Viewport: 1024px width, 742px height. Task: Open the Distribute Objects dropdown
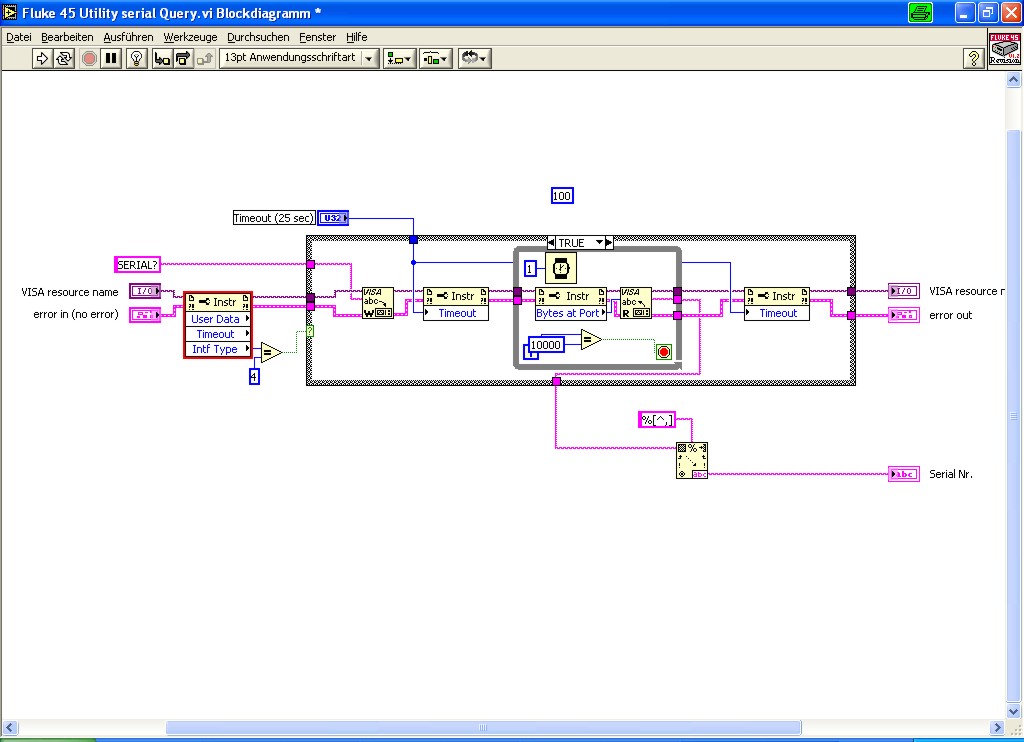436,59
